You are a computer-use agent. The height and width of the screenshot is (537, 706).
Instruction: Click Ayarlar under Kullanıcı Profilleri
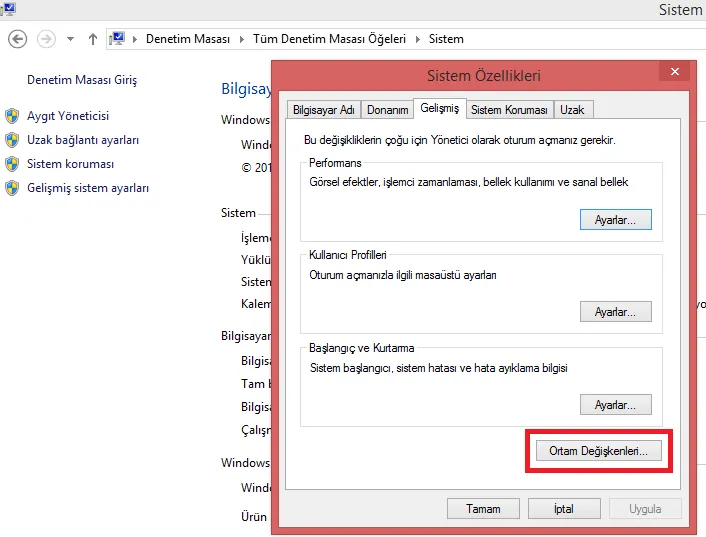(615, 312)
